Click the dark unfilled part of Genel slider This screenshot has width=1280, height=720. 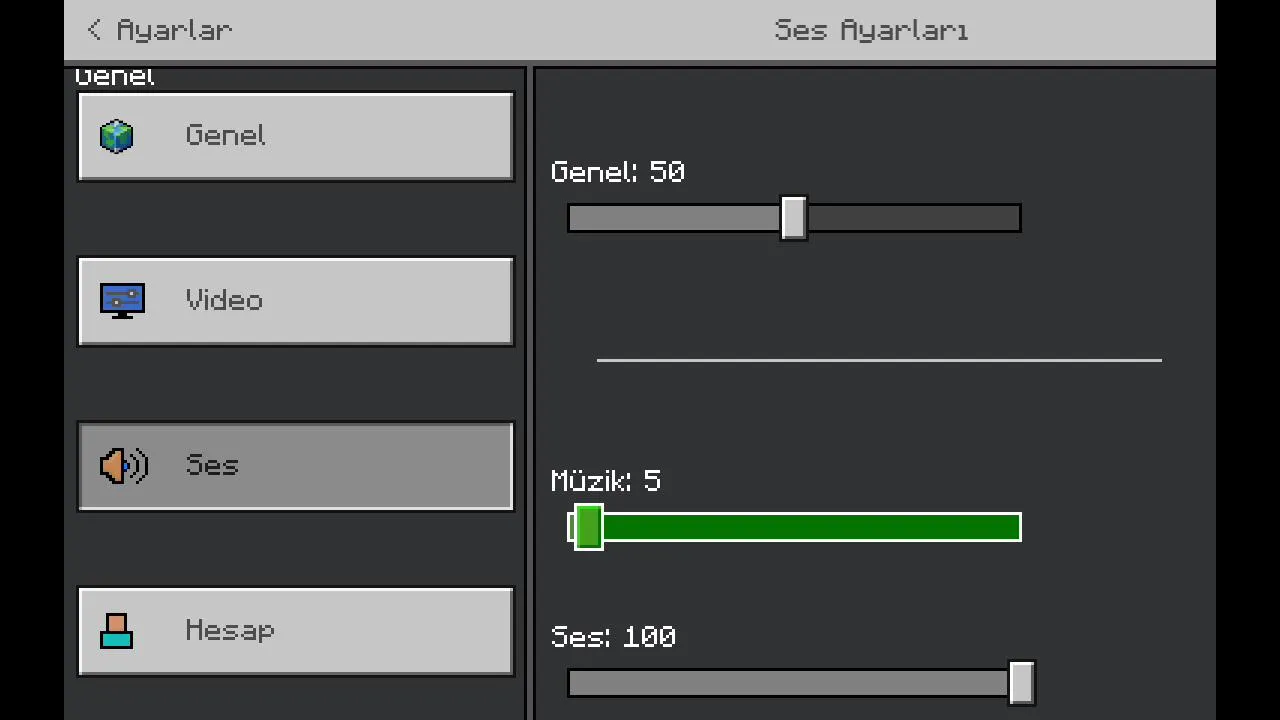pos(912,218)
